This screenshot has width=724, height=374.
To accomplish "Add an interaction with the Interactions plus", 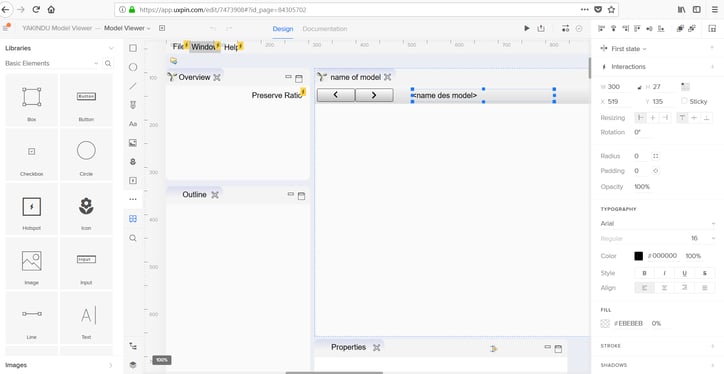I will pyautogui.click(x=712, y=66).
